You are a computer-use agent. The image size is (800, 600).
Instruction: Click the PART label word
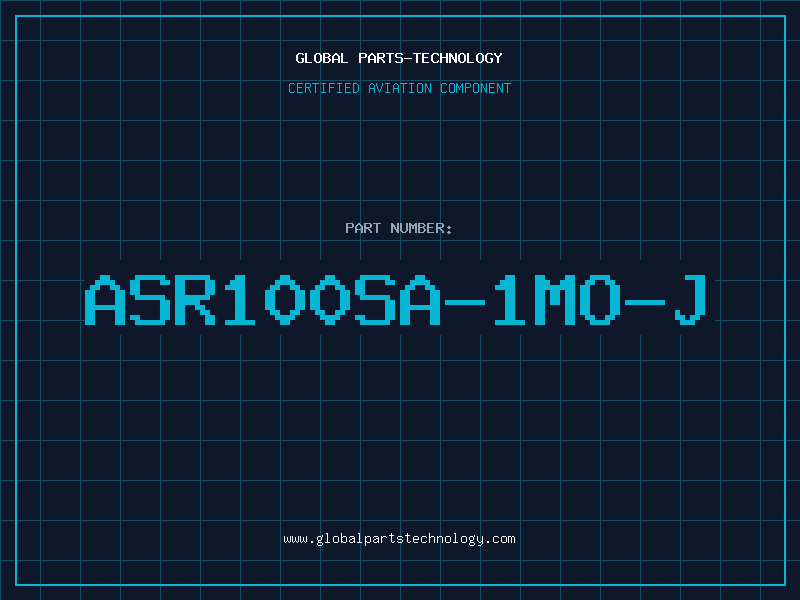(x=363, y=228)
